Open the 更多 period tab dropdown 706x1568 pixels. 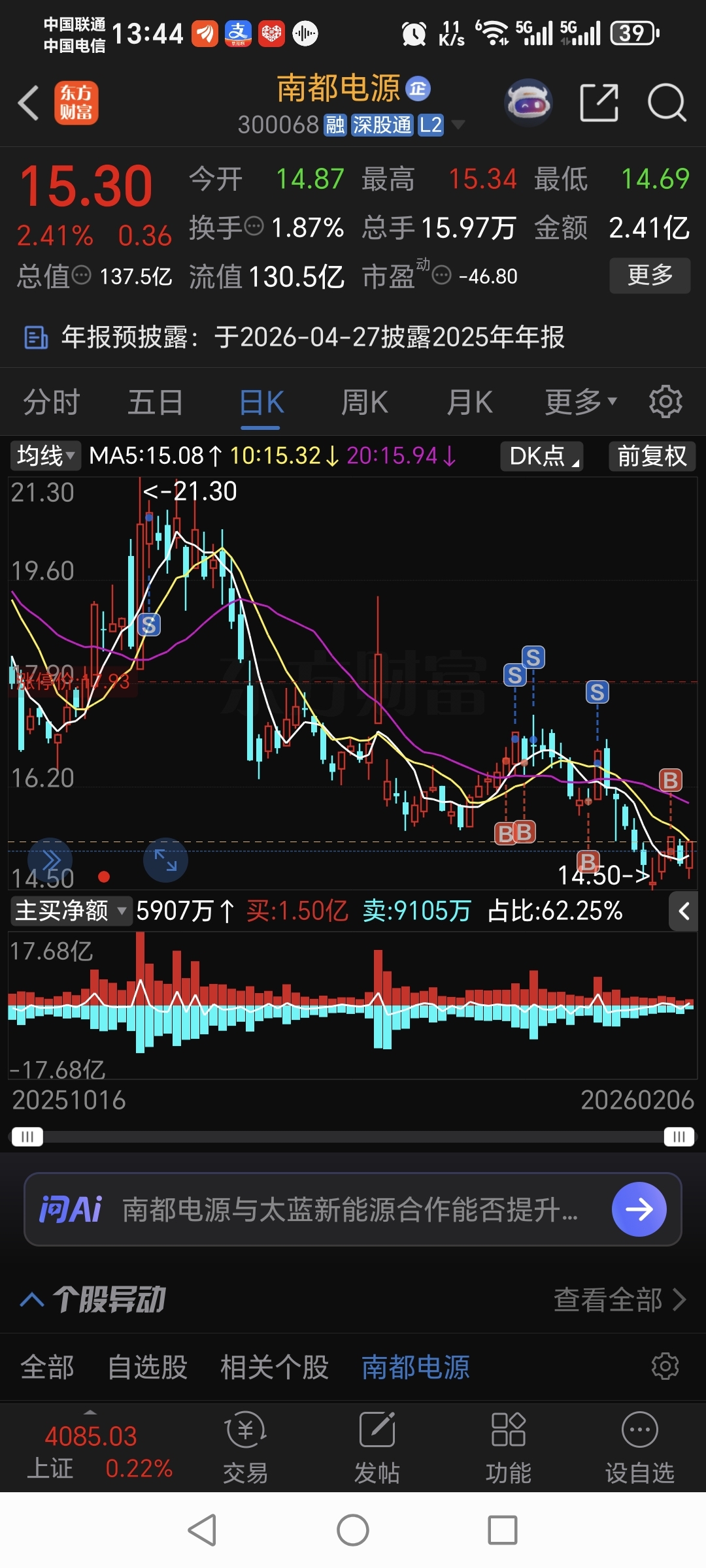pyautogui.click(x=581, y=401)
